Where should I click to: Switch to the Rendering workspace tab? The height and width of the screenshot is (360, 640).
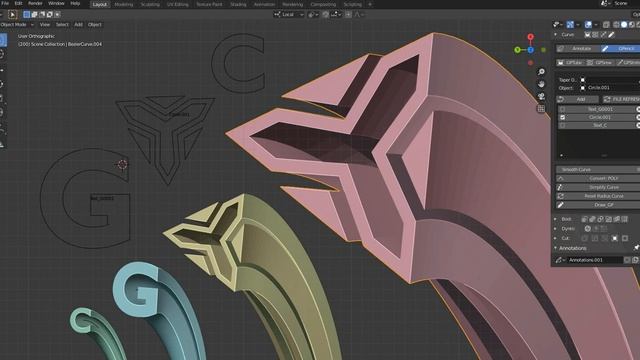[293, 4]
